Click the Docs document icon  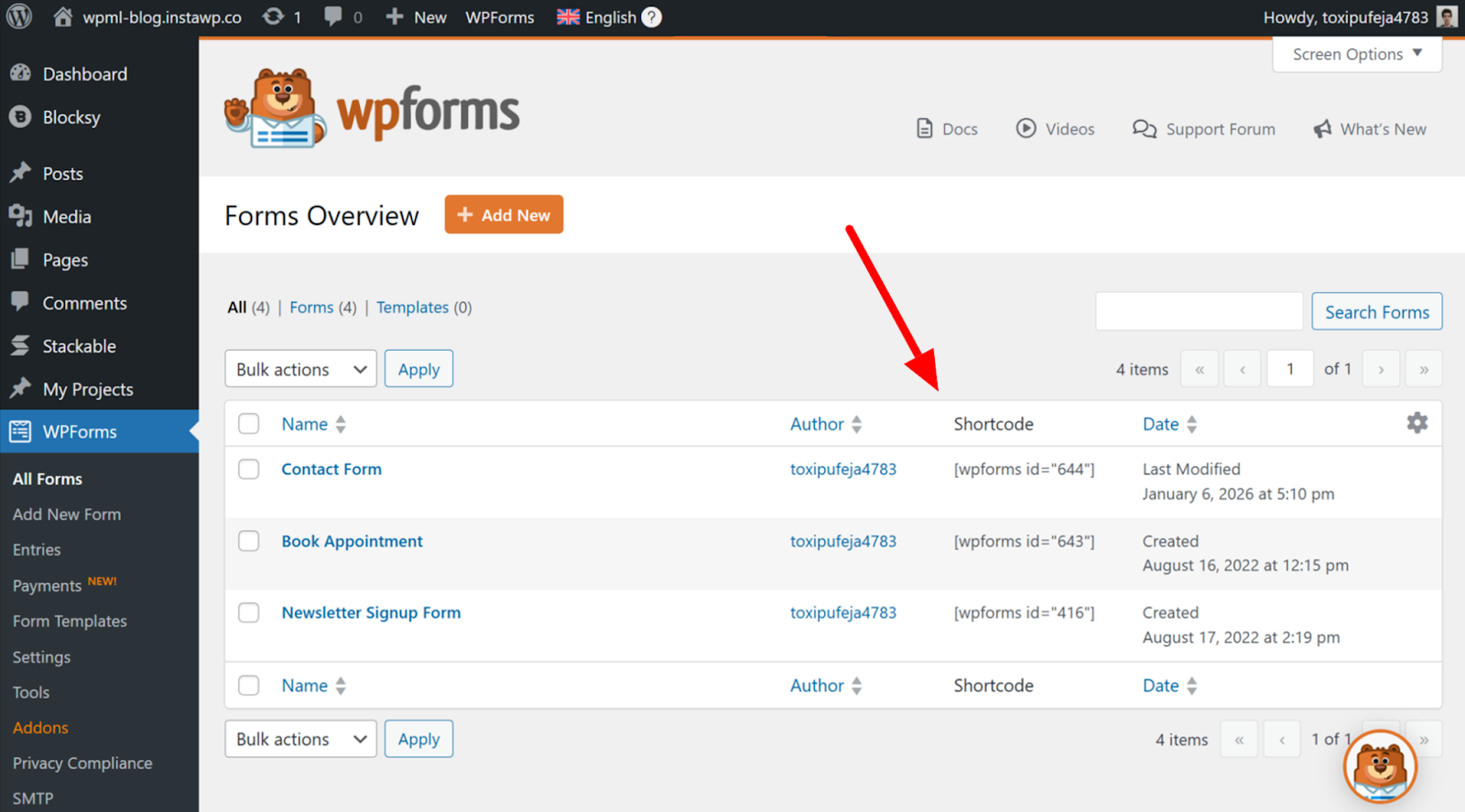click(x=925, y=129)
